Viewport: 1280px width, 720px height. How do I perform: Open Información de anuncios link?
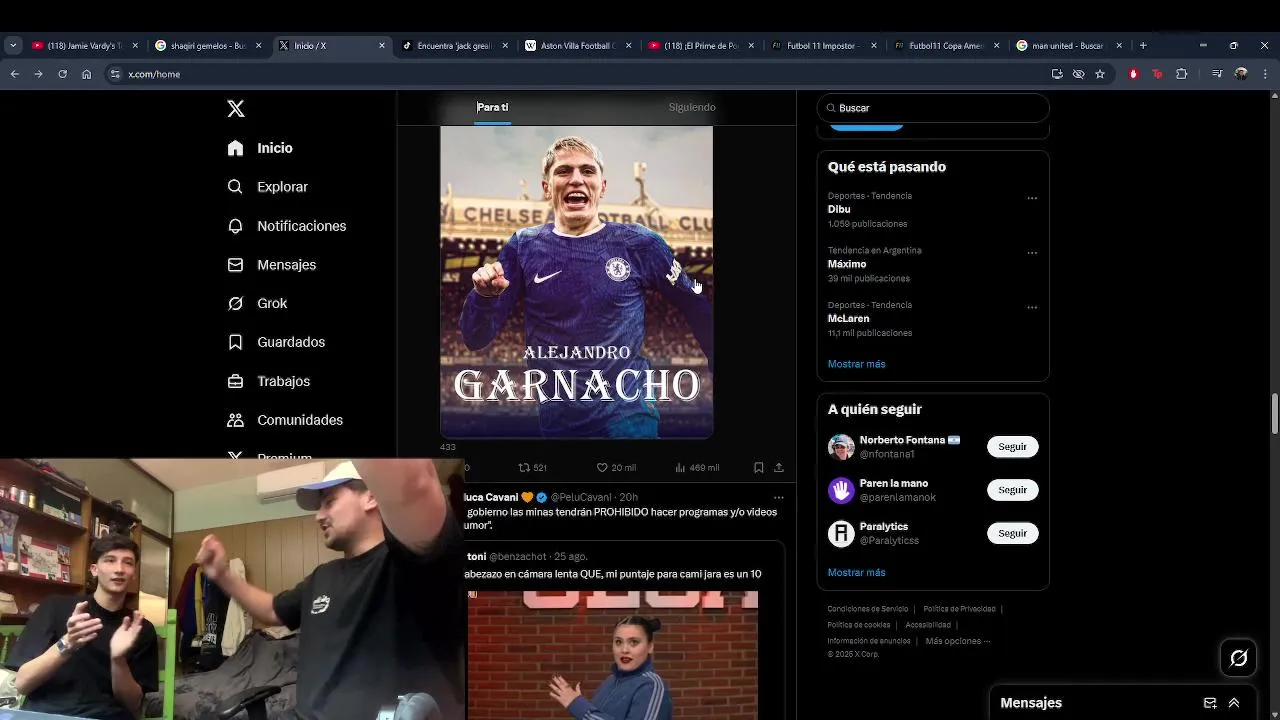pos(869,641)
